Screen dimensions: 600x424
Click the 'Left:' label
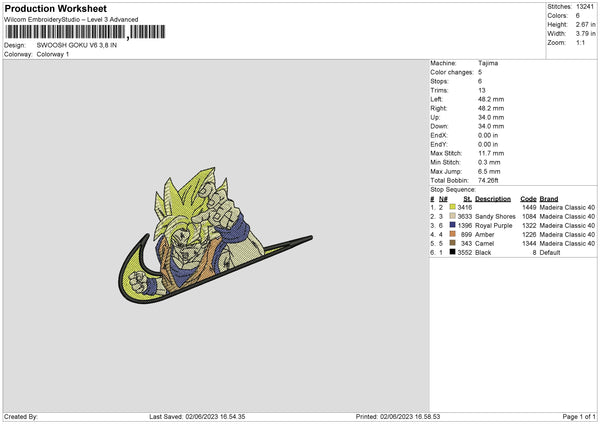point(437,99)
